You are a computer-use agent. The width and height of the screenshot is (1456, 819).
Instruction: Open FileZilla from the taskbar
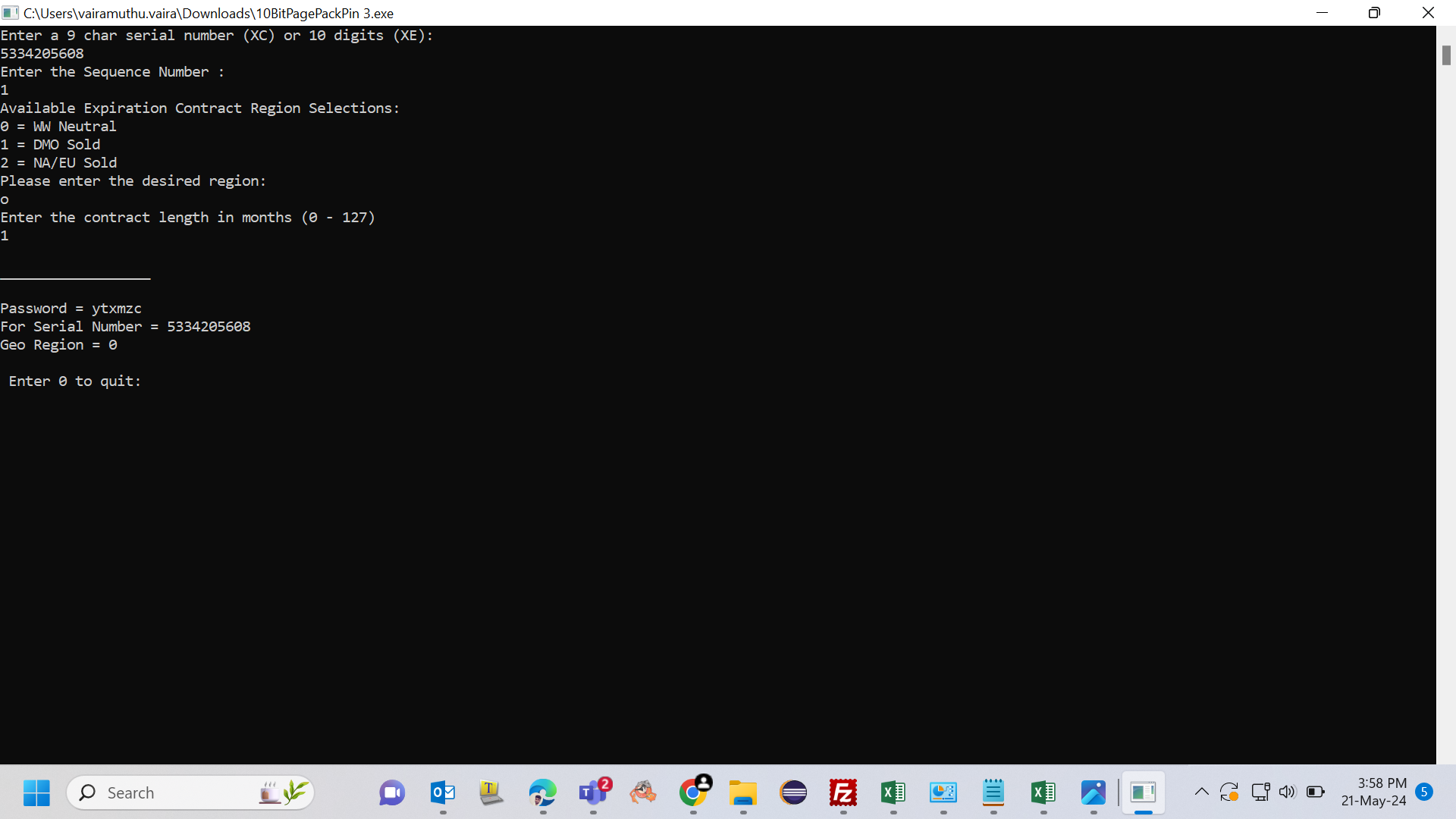coord(843,793)
